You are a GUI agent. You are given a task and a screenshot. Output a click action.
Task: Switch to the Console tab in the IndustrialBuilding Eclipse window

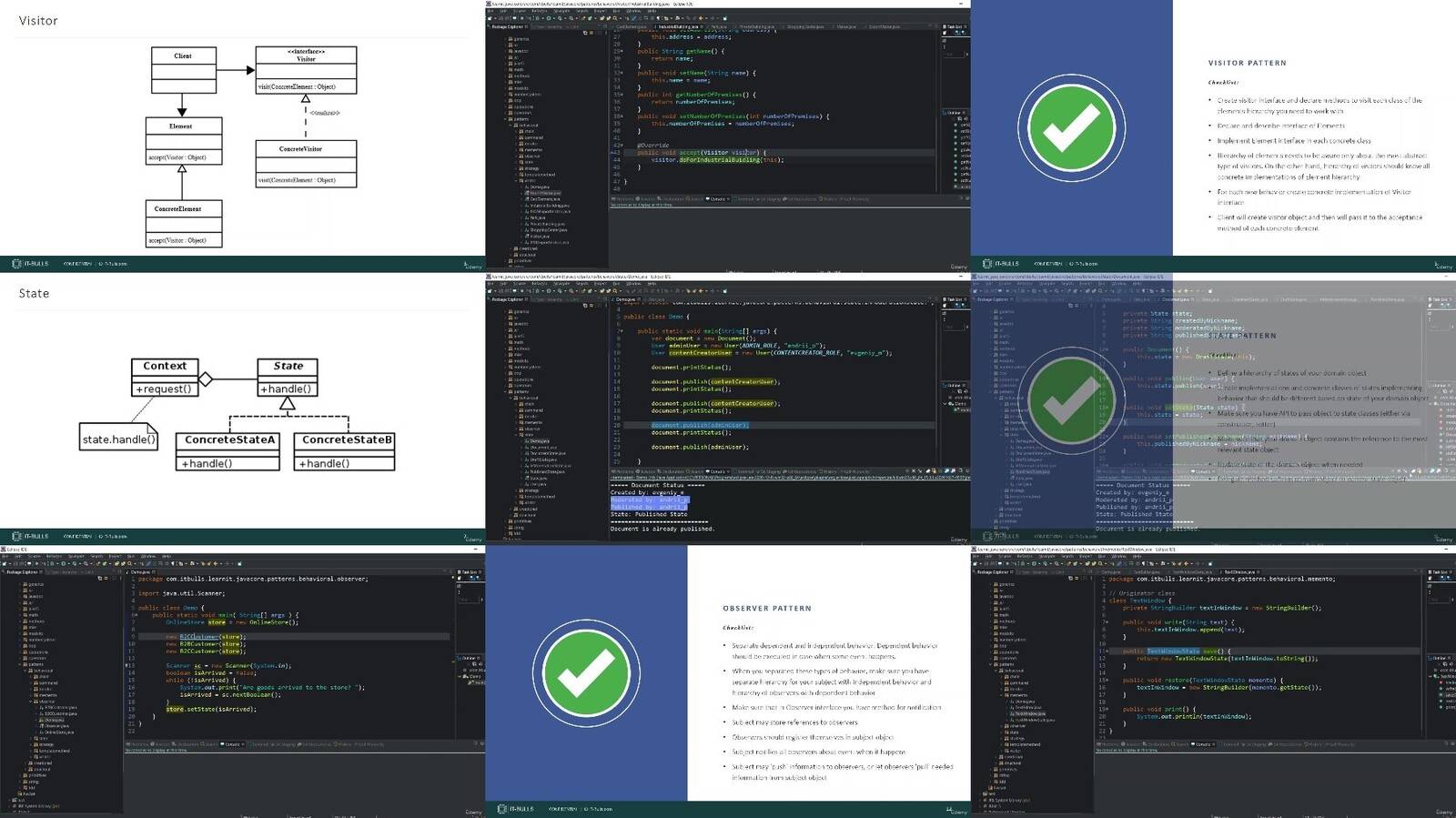click(717, 198)
